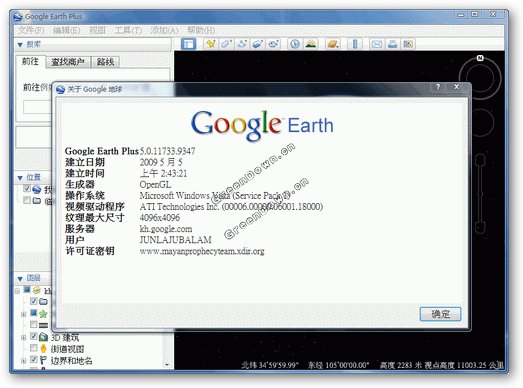523x388 pixels.
Task: Open the 工具(T) menu
Action: pyautogui.click(x=128, y=30)
